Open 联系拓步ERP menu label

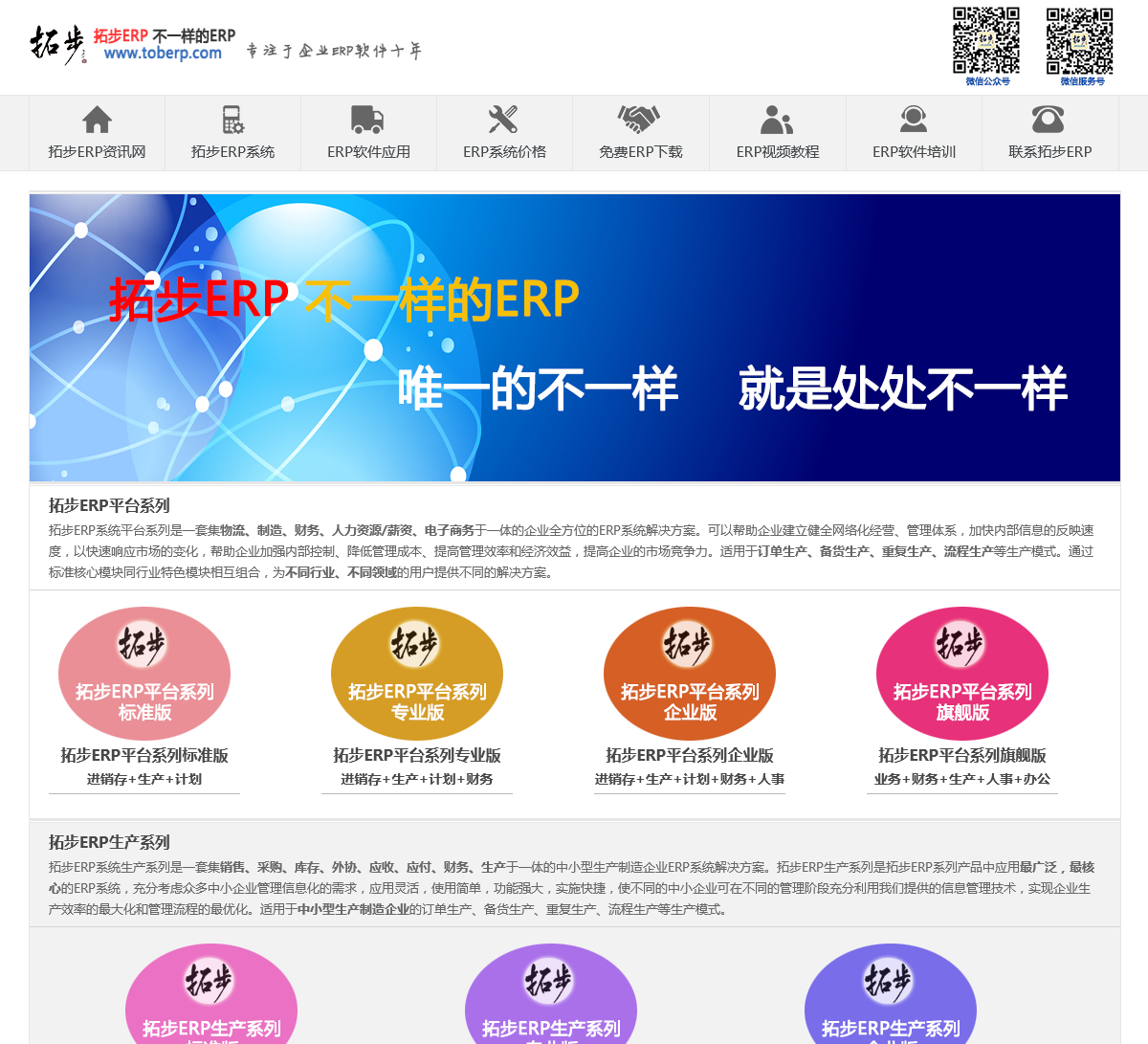(x=1049, y=151)
